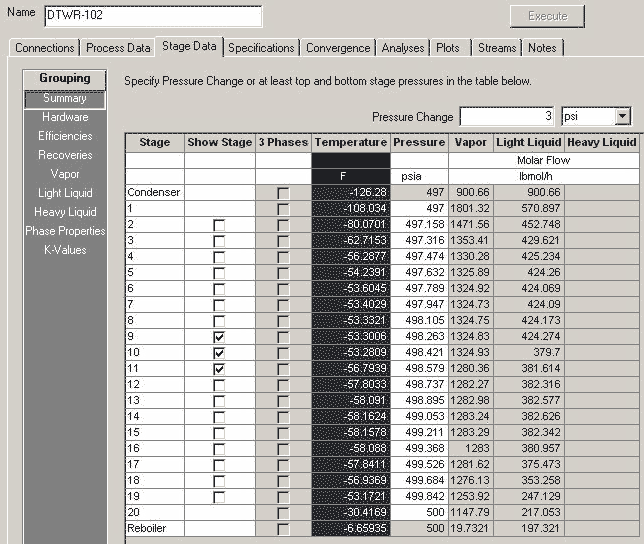
Task: Go to the Convergence tab
Action: tap(338, 48)
